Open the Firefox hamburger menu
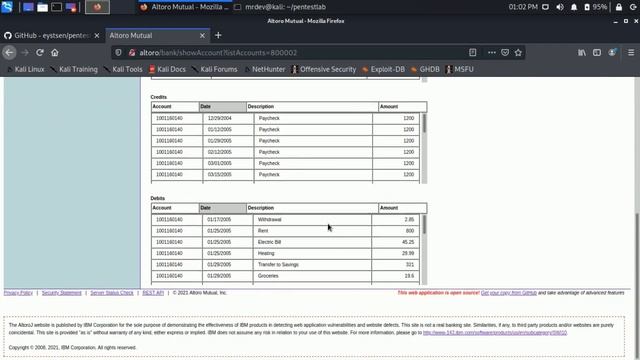This screenshot has height=360, width=640. click(x=631, y=53)
